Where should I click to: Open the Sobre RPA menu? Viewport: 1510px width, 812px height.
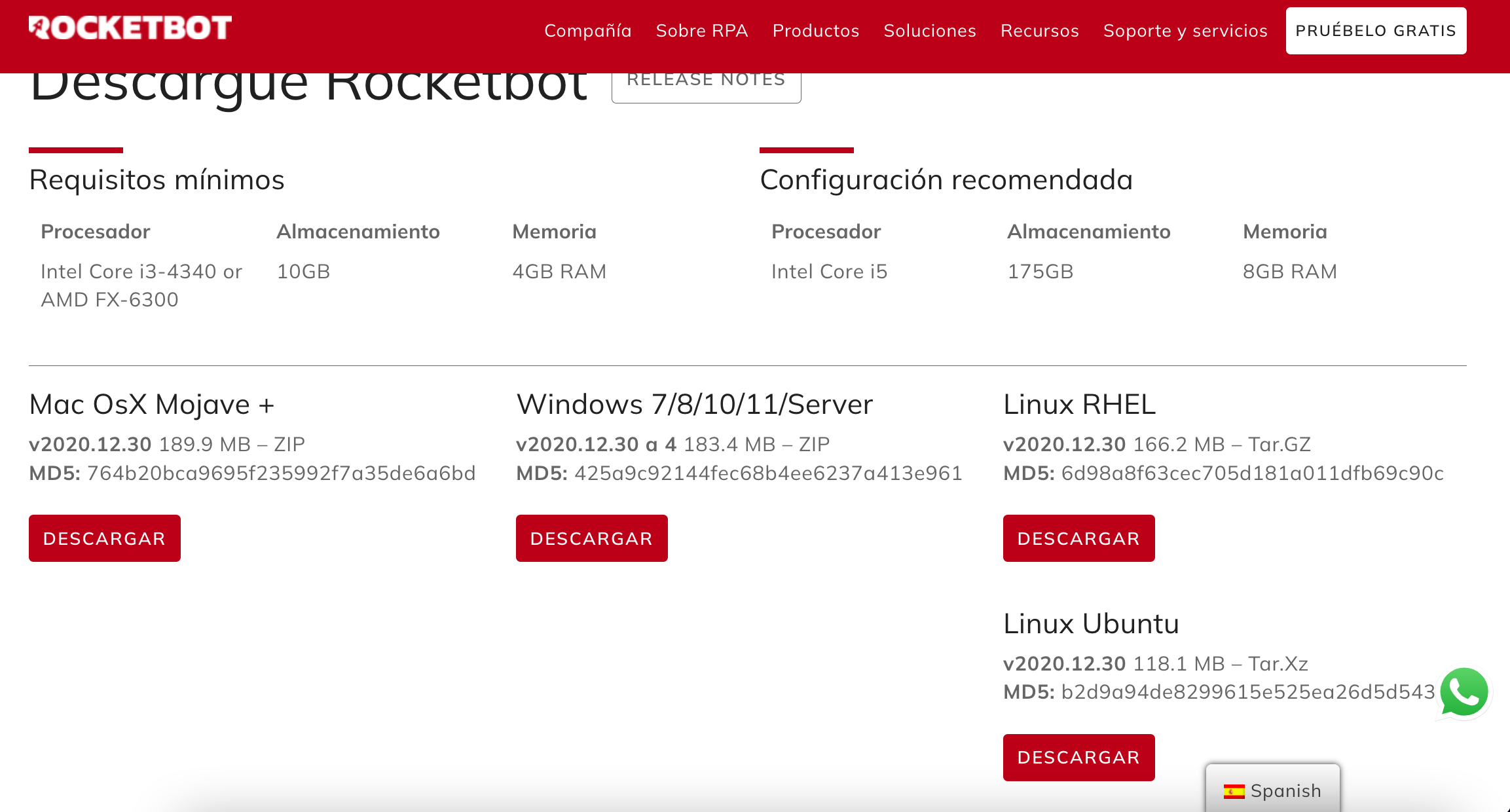click(x=702, y=31)
